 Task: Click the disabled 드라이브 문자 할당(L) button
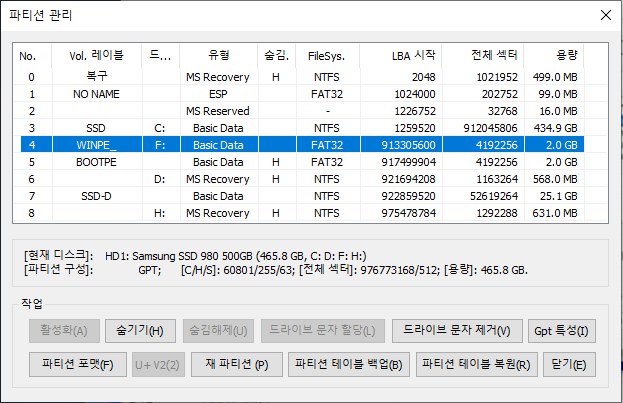point(323,331)
